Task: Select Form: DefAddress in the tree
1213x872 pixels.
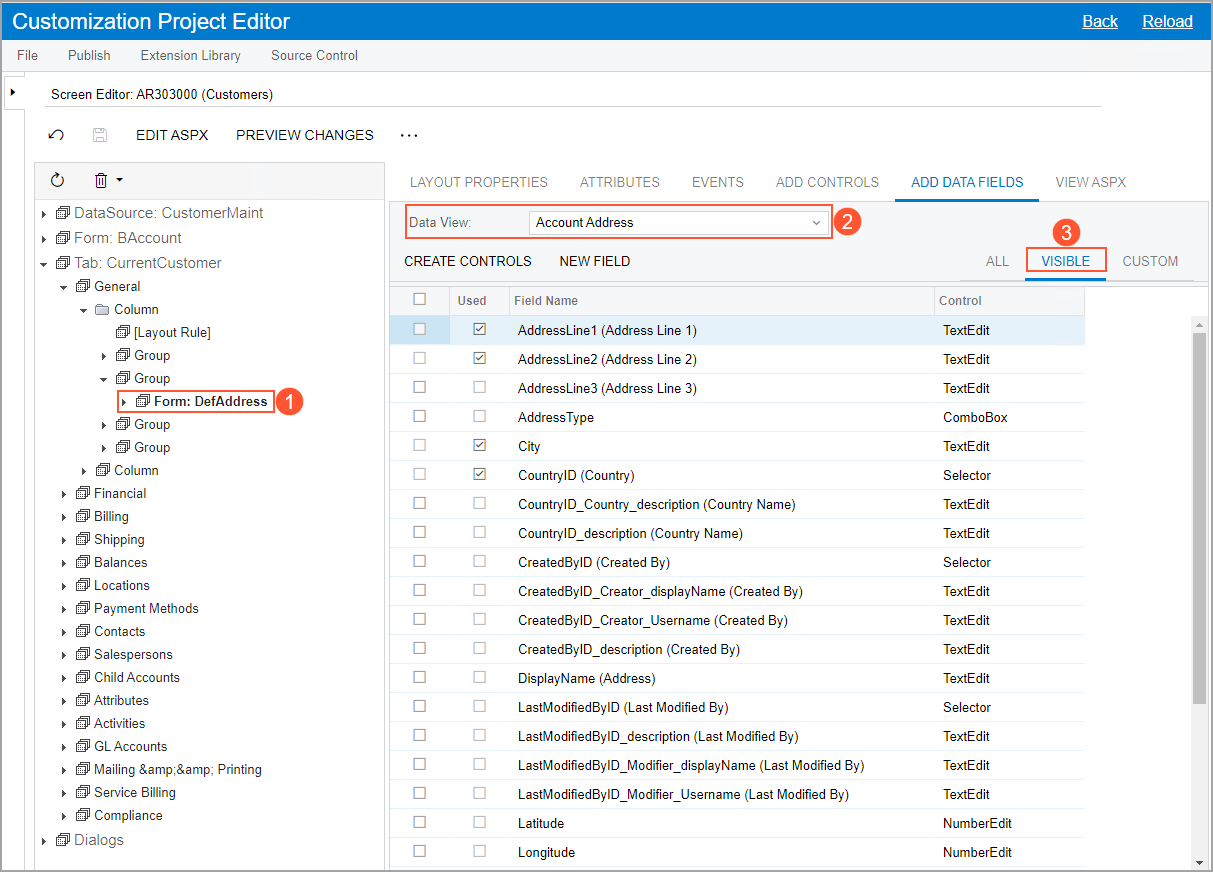Action: click(210, 401)
